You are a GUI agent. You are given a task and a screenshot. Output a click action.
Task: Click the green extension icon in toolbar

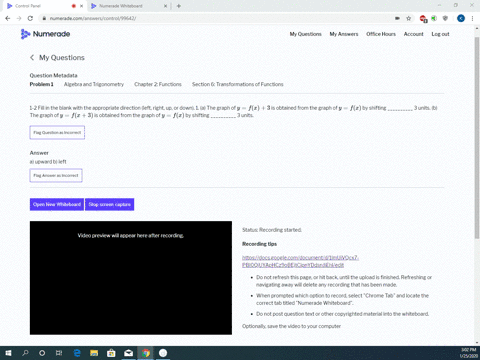pos(434,18)
